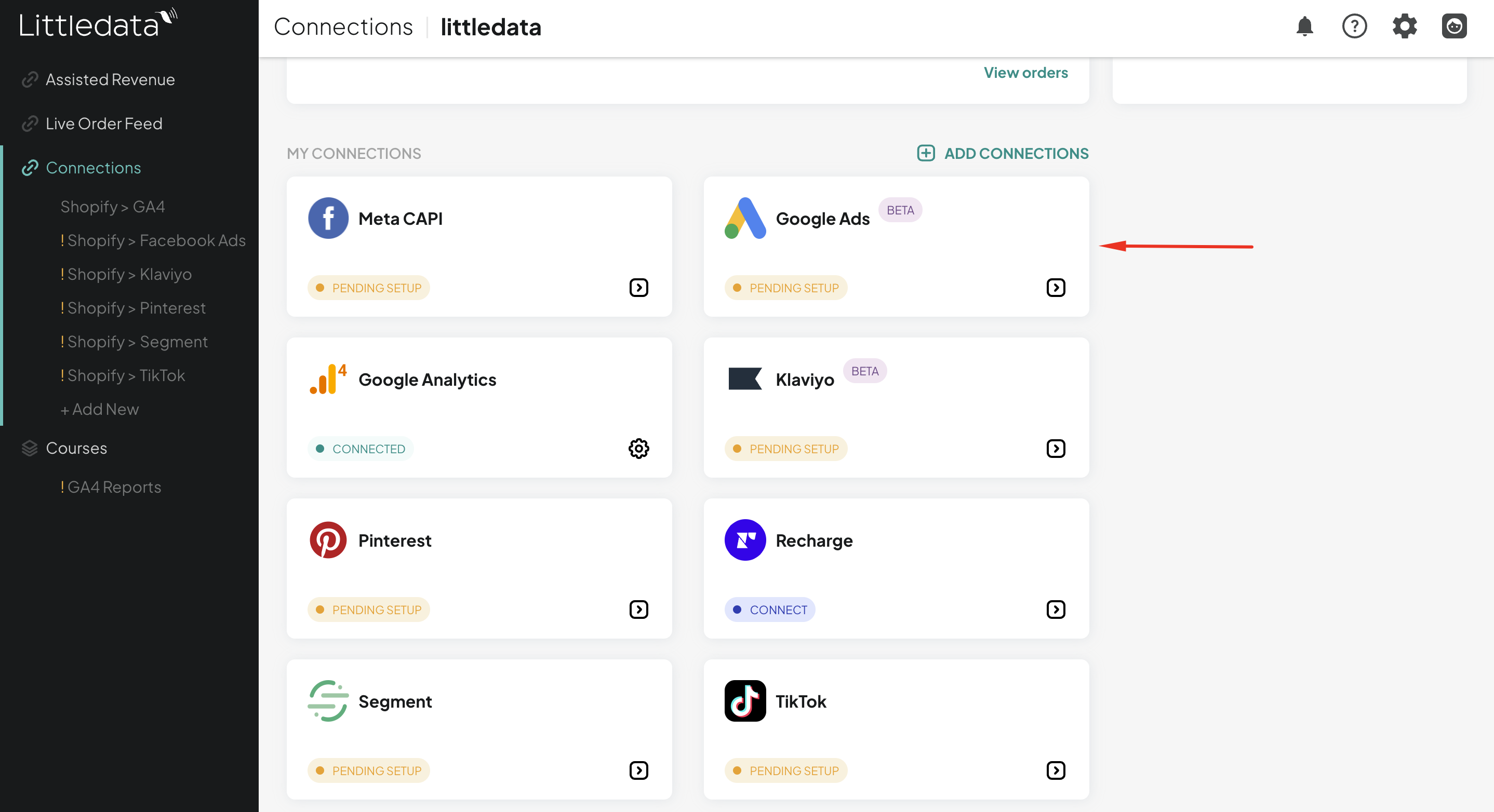Screen dimensions: 1494x812
Task: Open the help question mark icon
Action: (x=1354, y=26)
